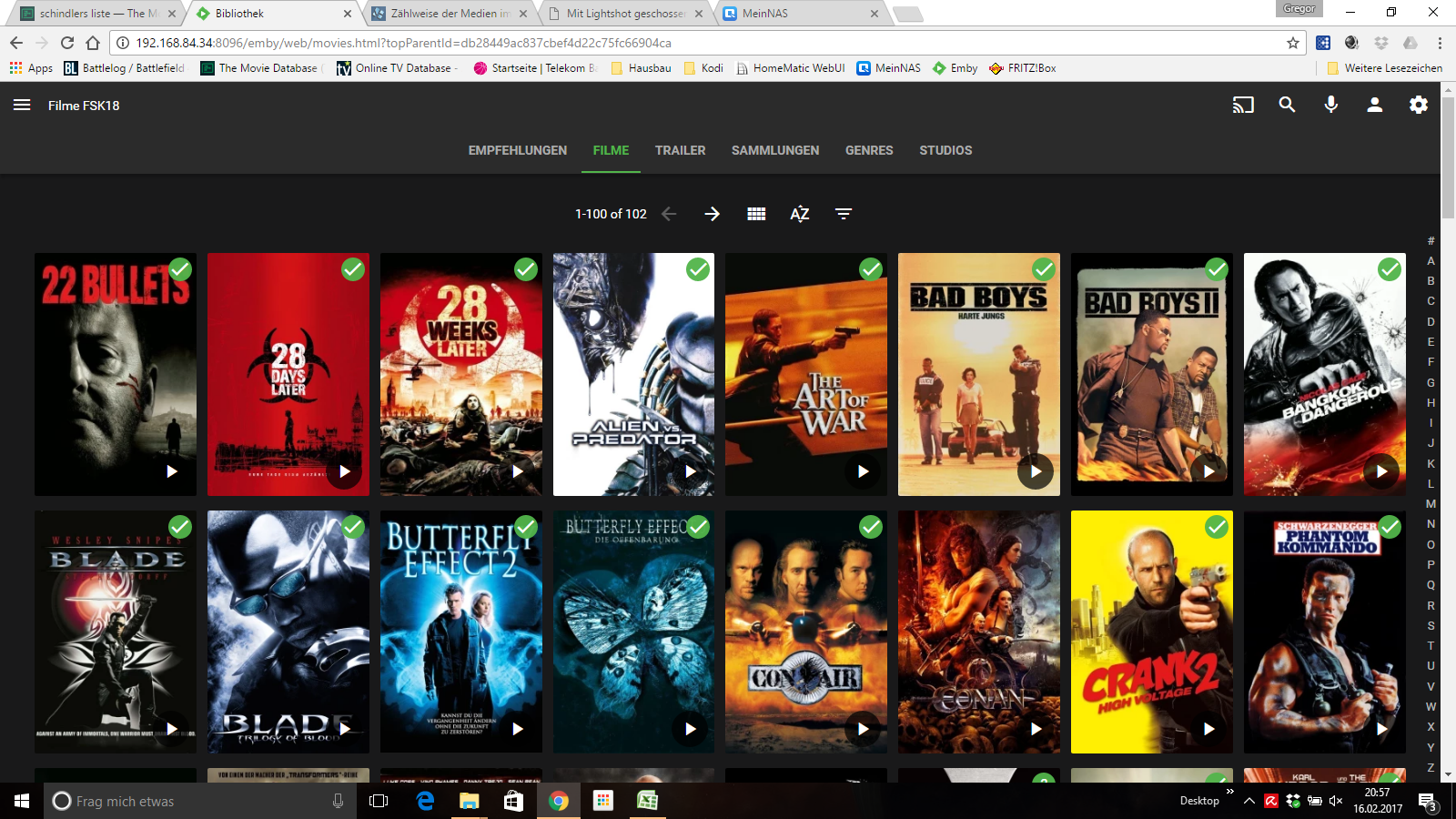Toggle watched checkmark on Bangkok Dangerous
Viewport: 1456px width, 819px height.
tap(1390, 269)
